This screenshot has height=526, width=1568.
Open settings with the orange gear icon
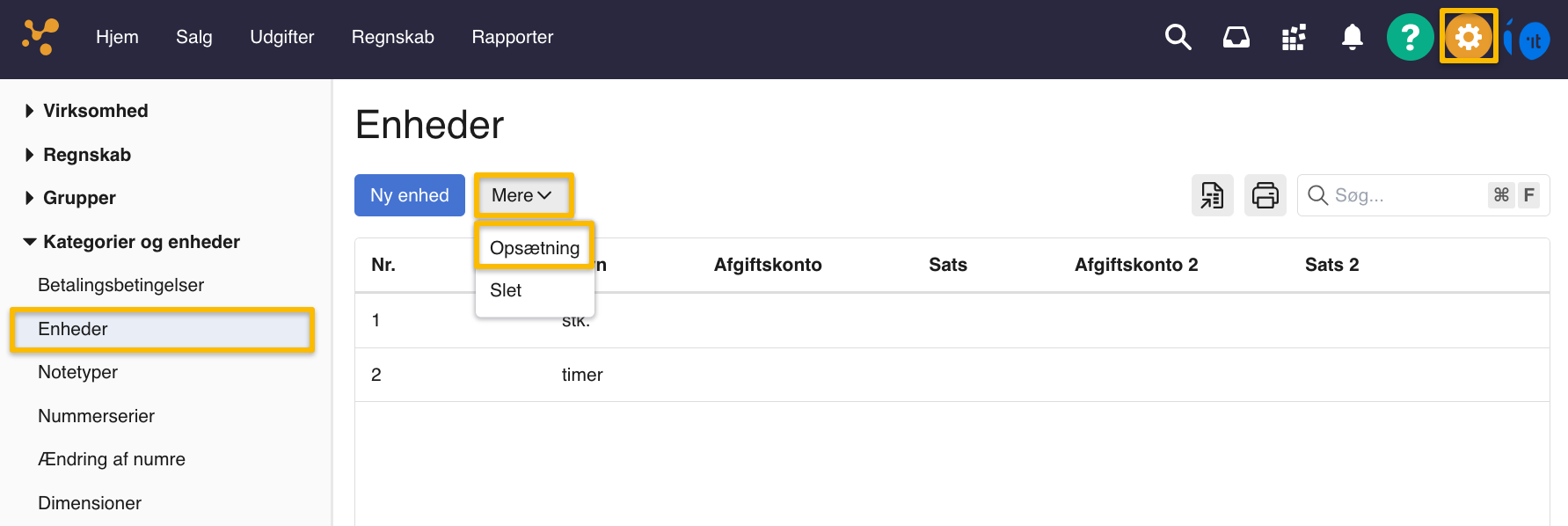pos(1468,37)
